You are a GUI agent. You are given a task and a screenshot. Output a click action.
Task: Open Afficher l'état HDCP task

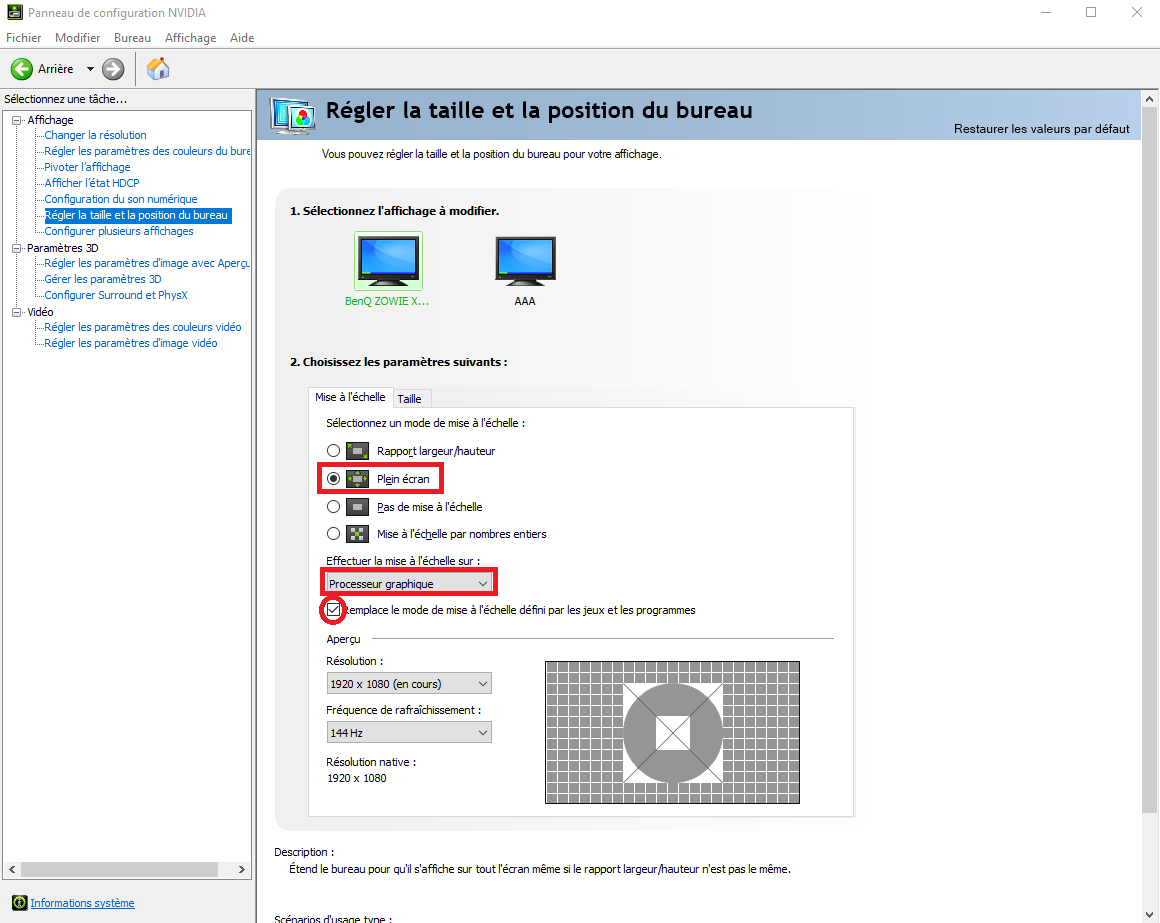point(92,183)
